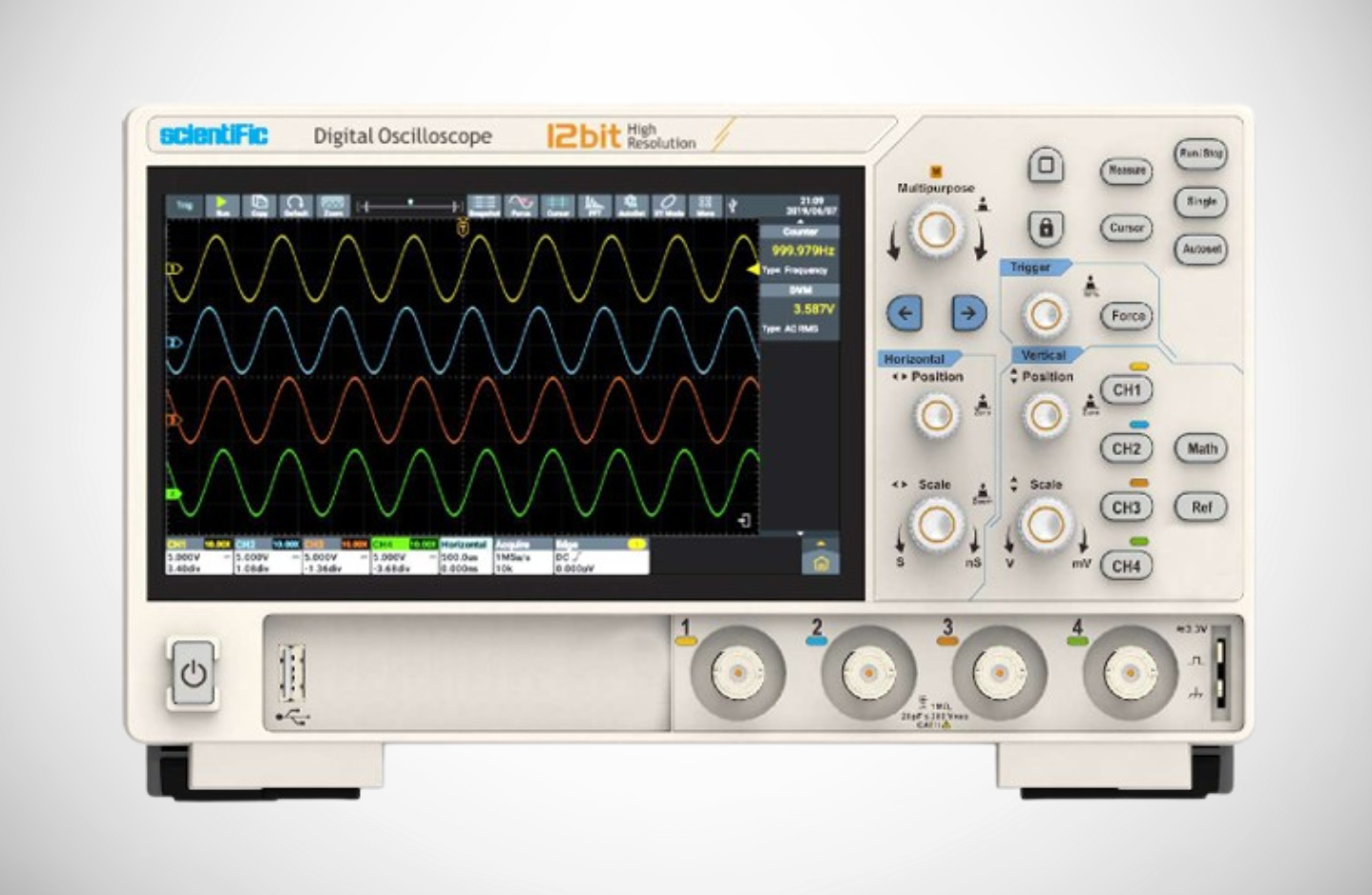Tap the exit arrow icon on waveform area
This screenshot has height=895, width=1372.
coord(745,520)
